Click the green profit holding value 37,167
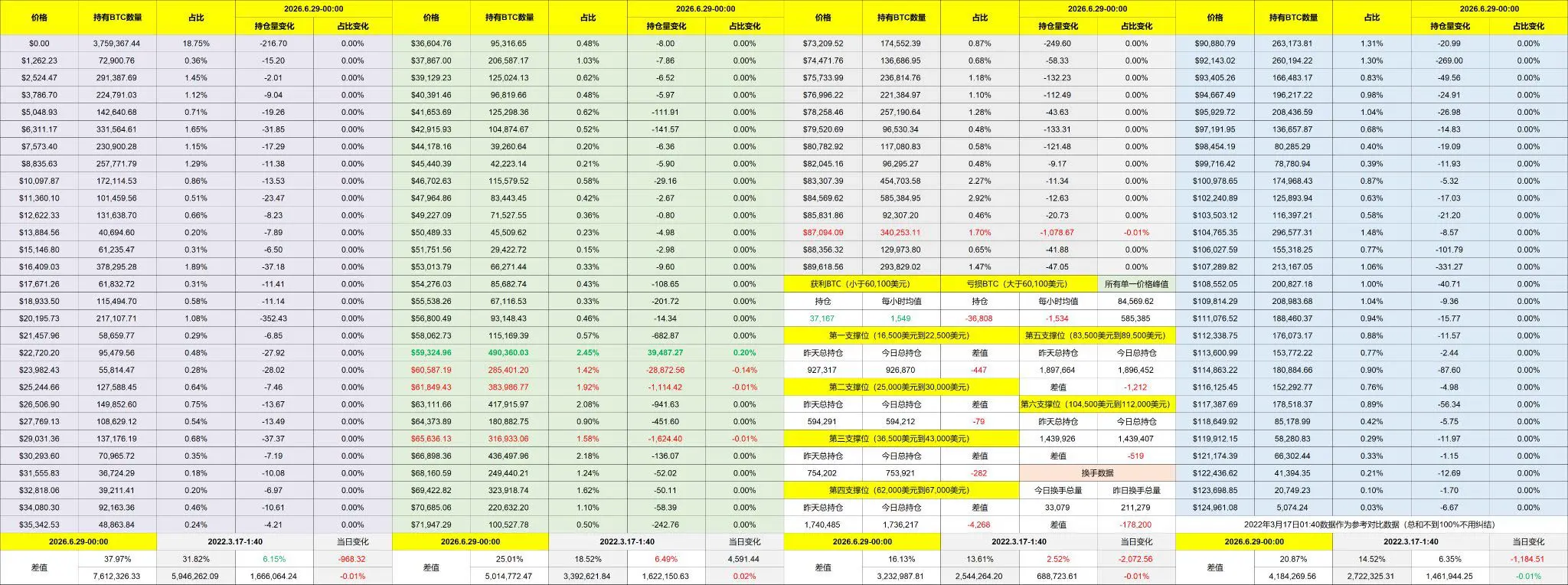The image size is (1568, 585). [822, 319]
